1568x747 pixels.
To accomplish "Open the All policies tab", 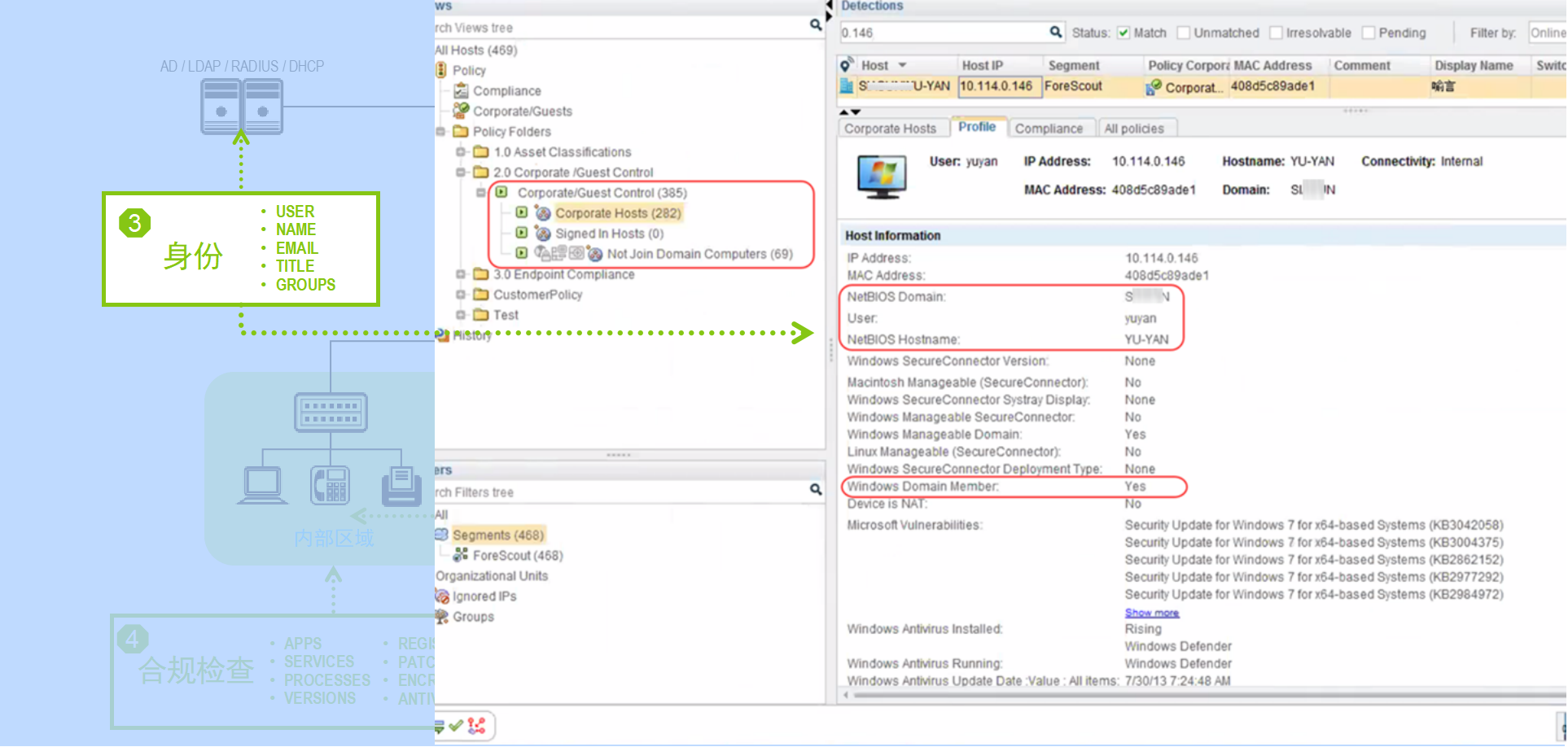I will [1133, 129].
